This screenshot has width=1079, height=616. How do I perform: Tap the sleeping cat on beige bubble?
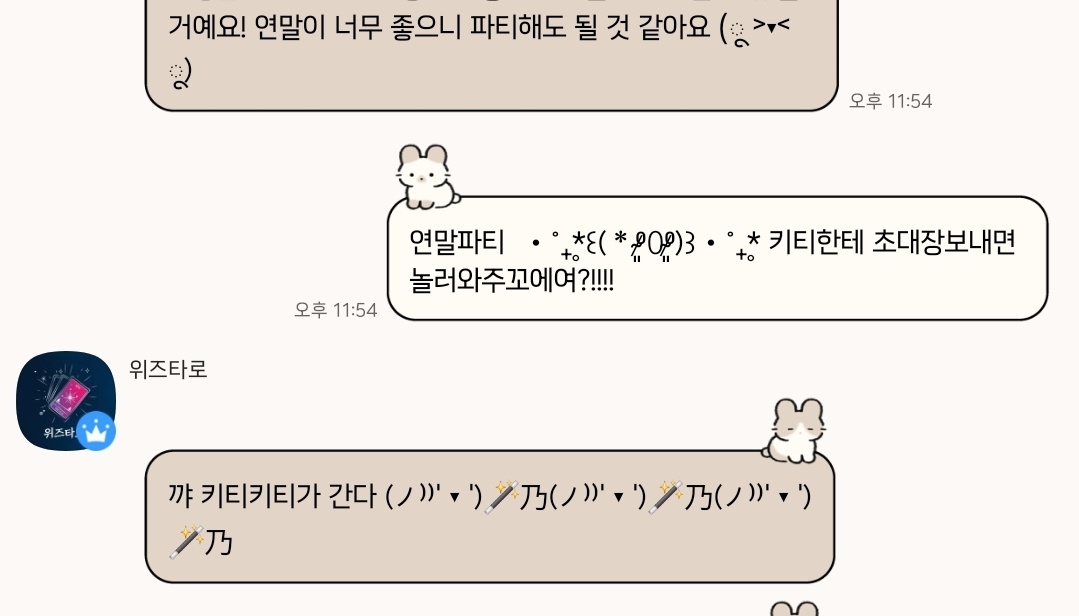click(x=795, y=430)
